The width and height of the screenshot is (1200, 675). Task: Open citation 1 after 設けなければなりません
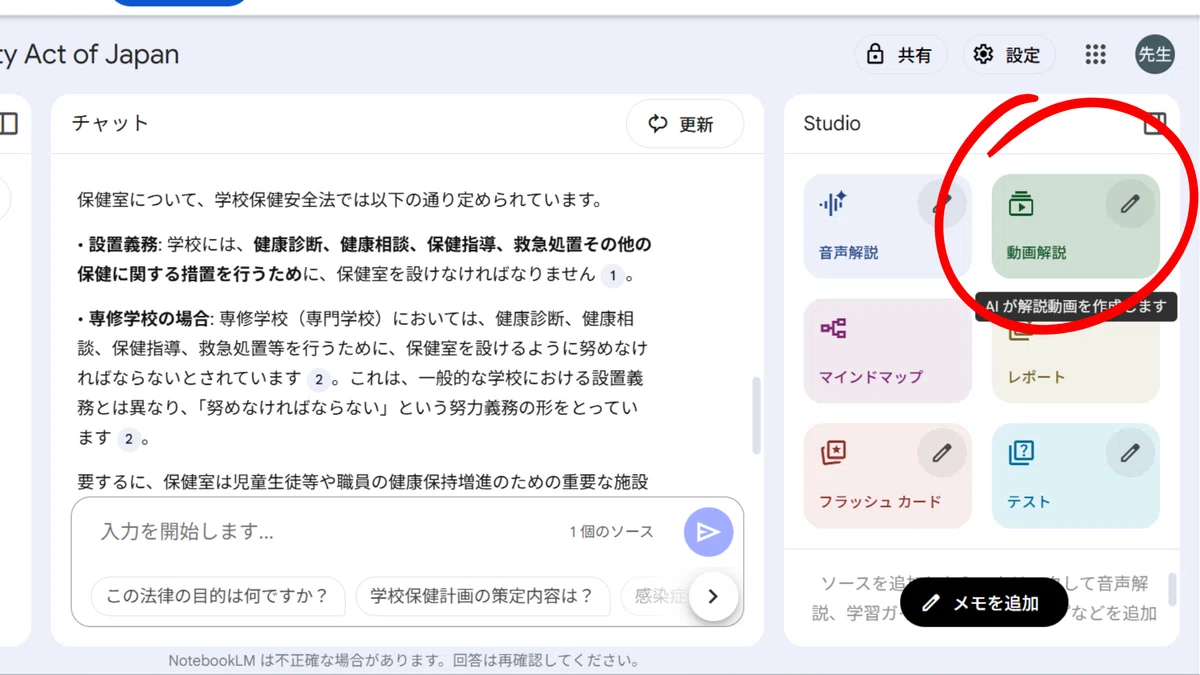[613, 274]
